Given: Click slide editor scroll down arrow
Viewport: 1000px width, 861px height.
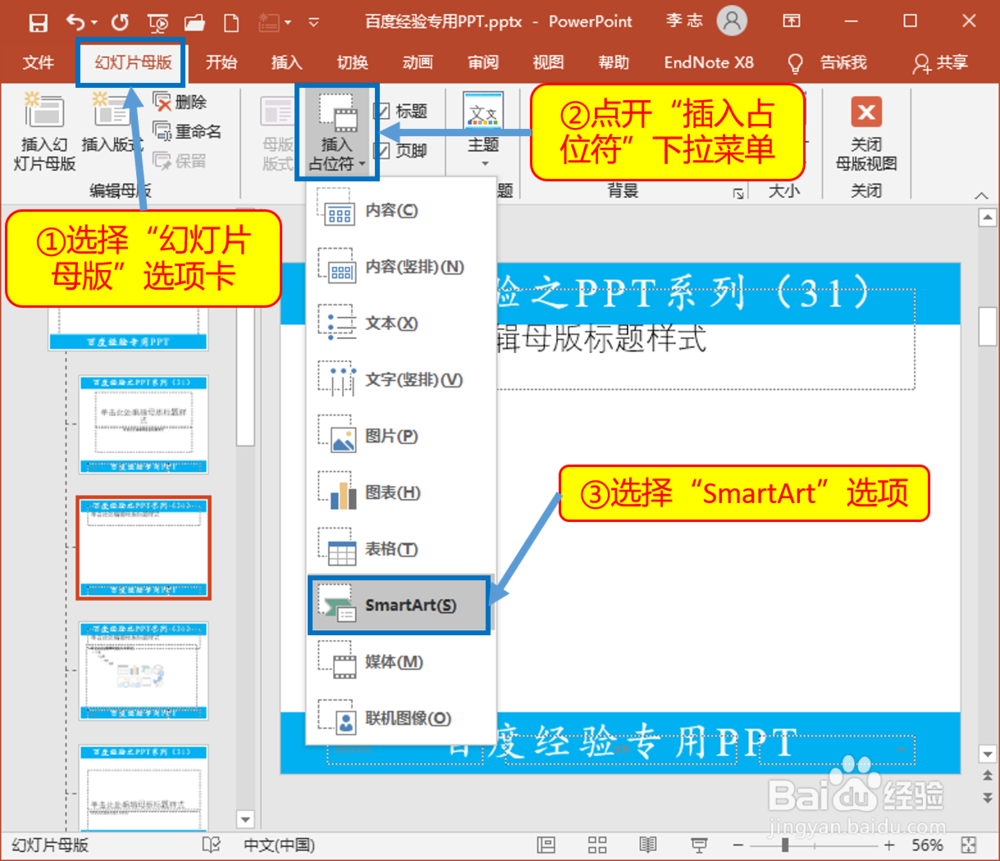Looking at the screenshot, I should tap(987, 754).
